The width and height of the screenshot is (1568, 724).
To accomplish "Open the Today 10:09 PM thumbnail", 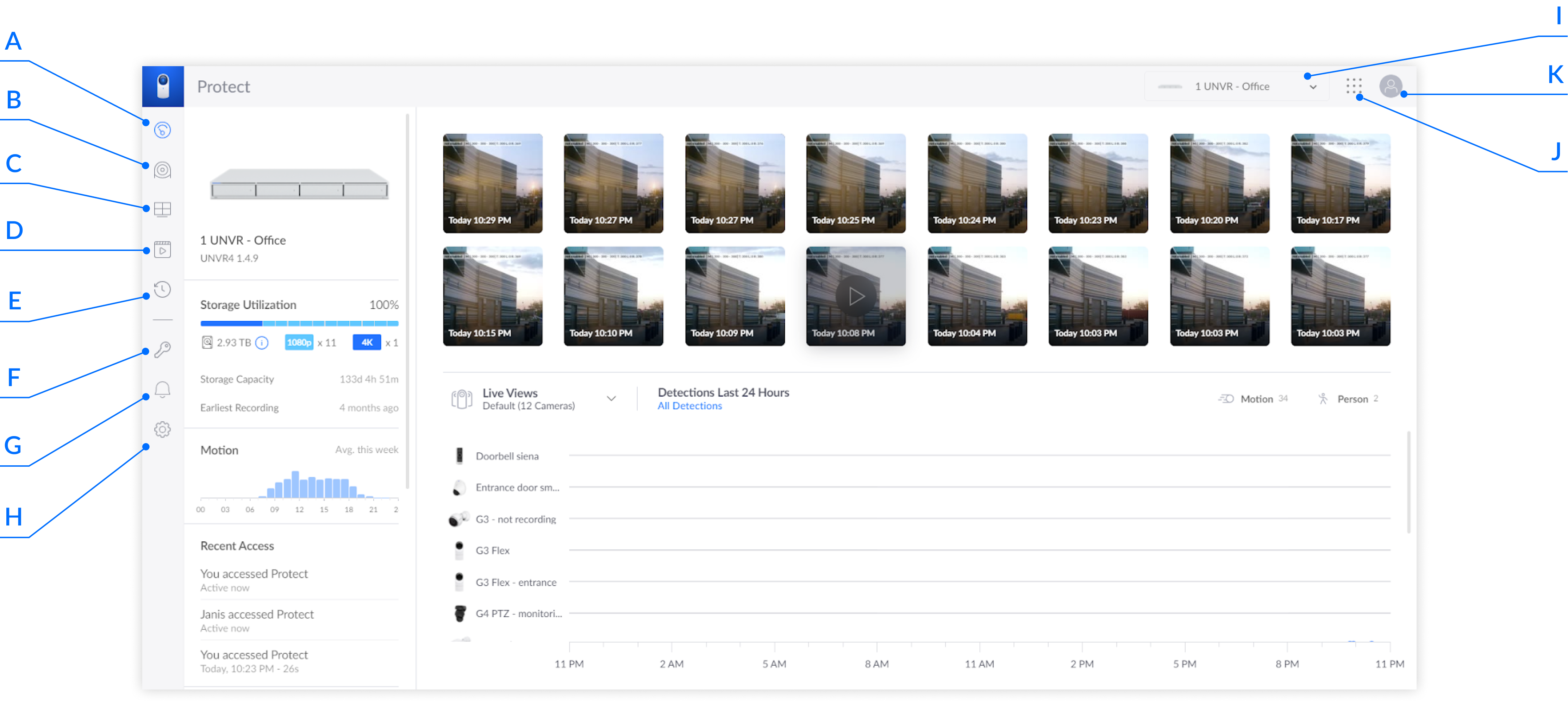I will tap(735, 296).
